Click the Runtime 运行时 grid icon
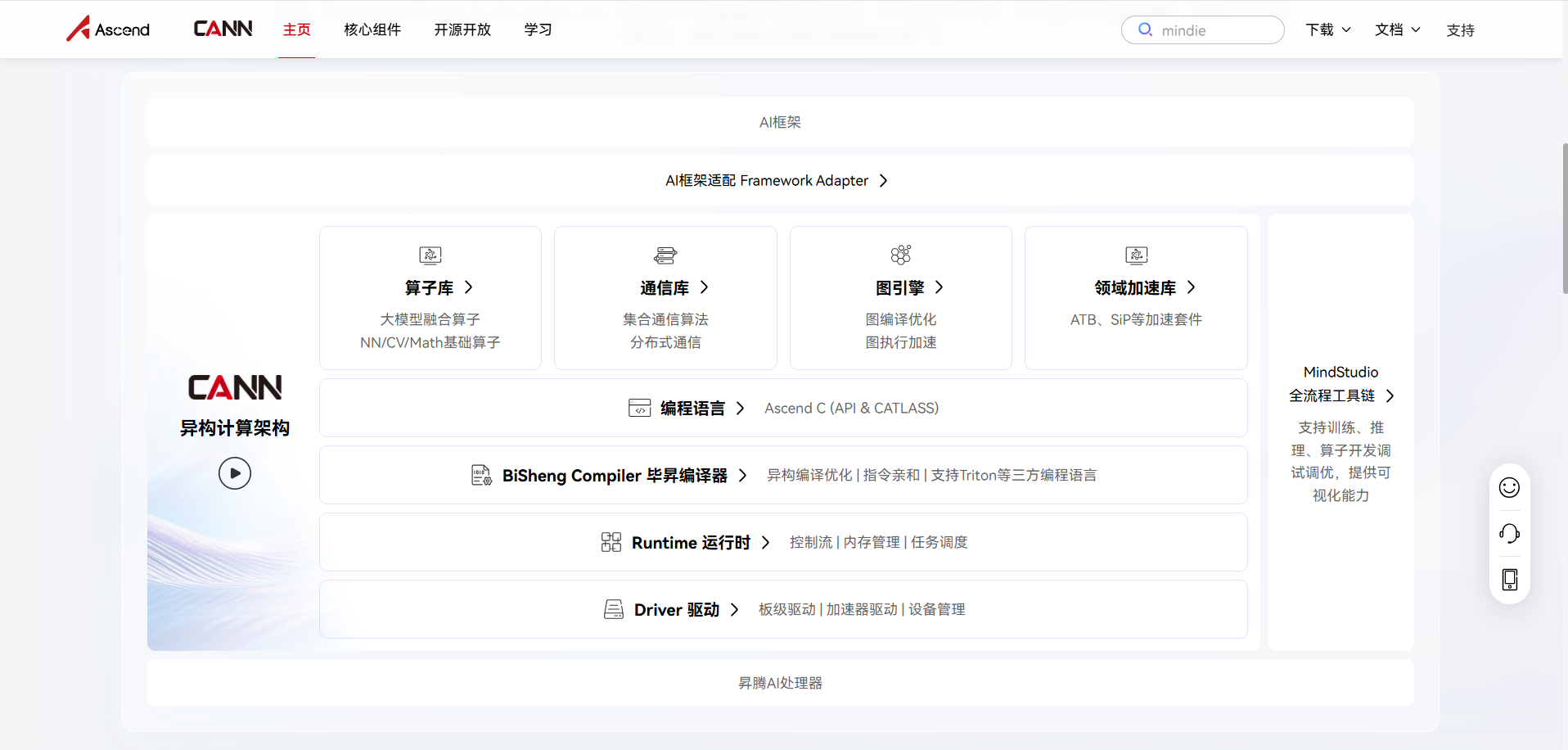The image size is (1568, 750). pyautogui.click(x=611, y=542)
